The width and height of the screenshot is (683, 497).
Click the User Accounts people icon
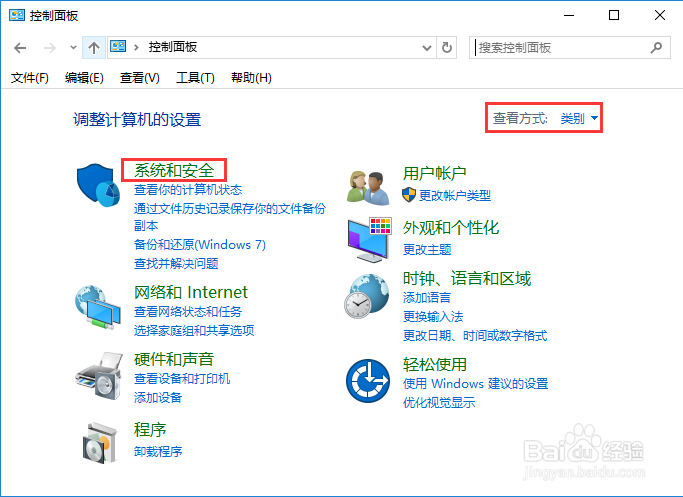point(369,188)
